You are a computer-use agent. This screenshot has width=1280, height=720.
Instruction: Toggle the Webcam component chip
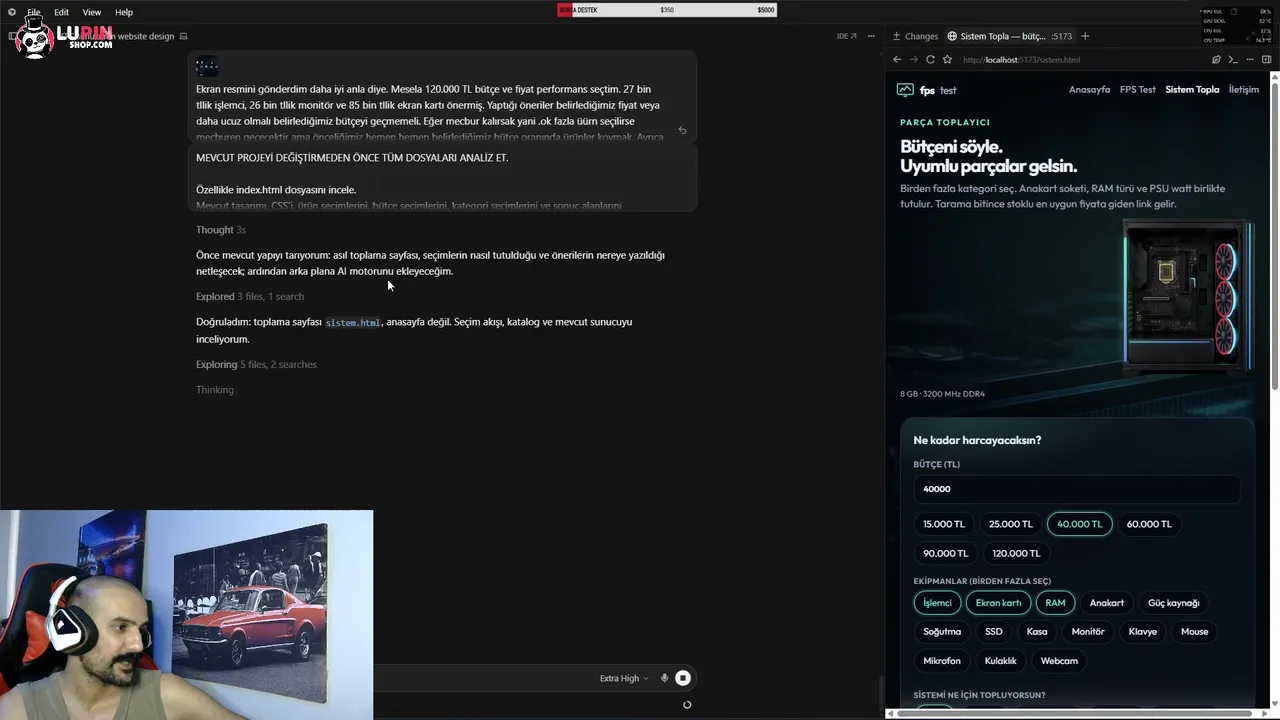pos(1059,661)
